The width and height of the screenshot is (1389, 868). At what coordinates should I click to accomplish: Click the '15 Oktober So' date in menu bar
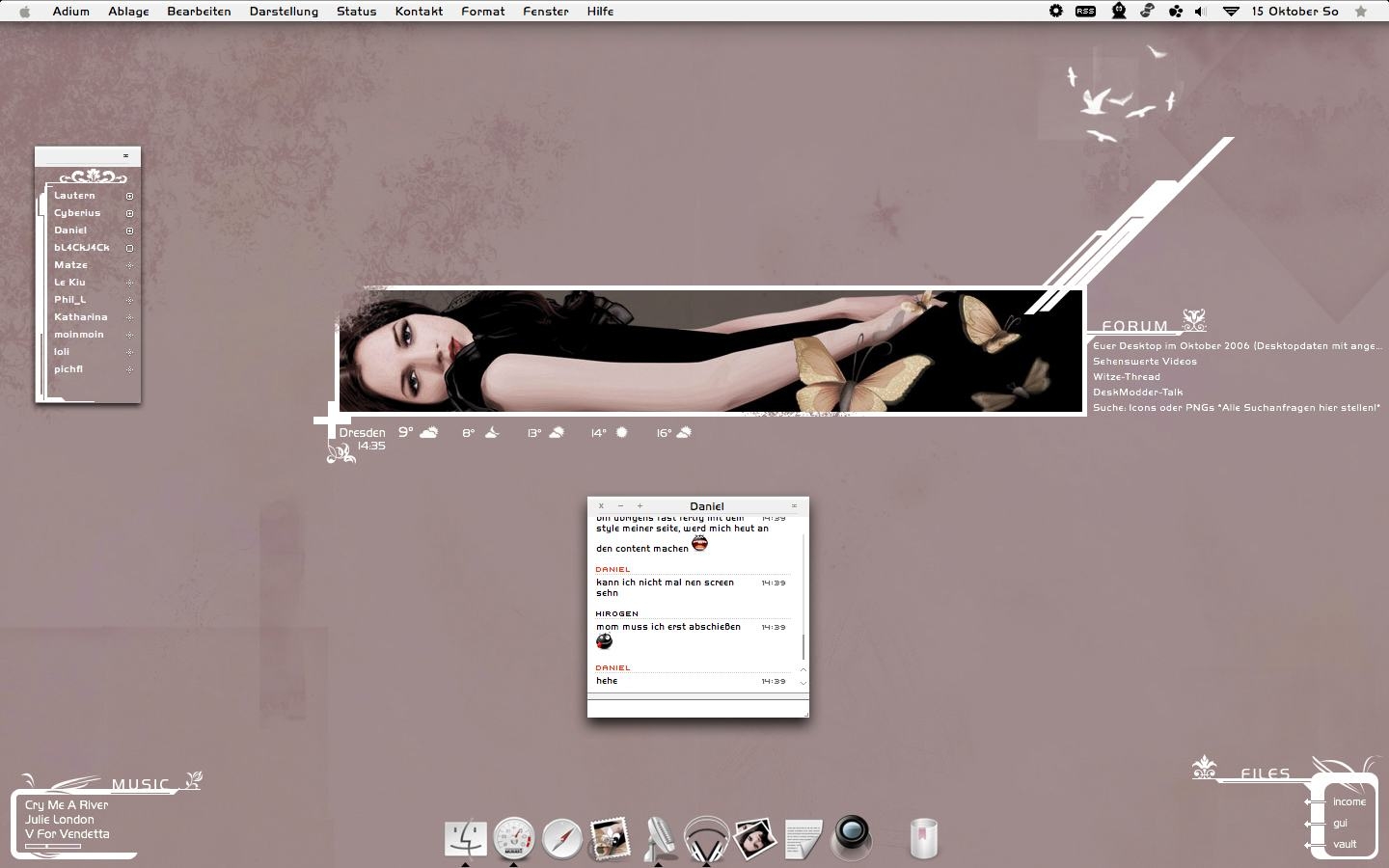1294,12
